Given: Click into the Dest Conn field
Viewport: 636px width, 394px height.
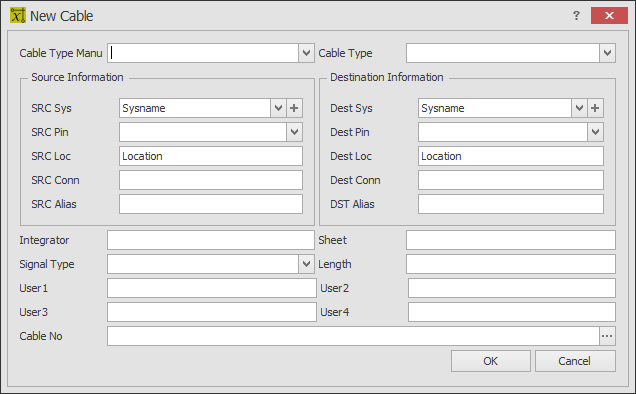Looking at the screenshot, I should pos(511,180).
